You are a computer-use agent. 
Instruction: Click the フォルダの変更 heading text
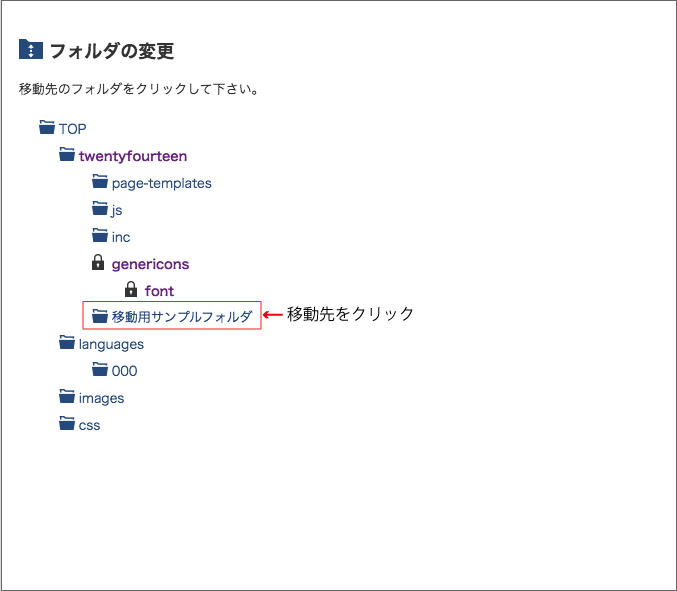click(x=112, y=51)
